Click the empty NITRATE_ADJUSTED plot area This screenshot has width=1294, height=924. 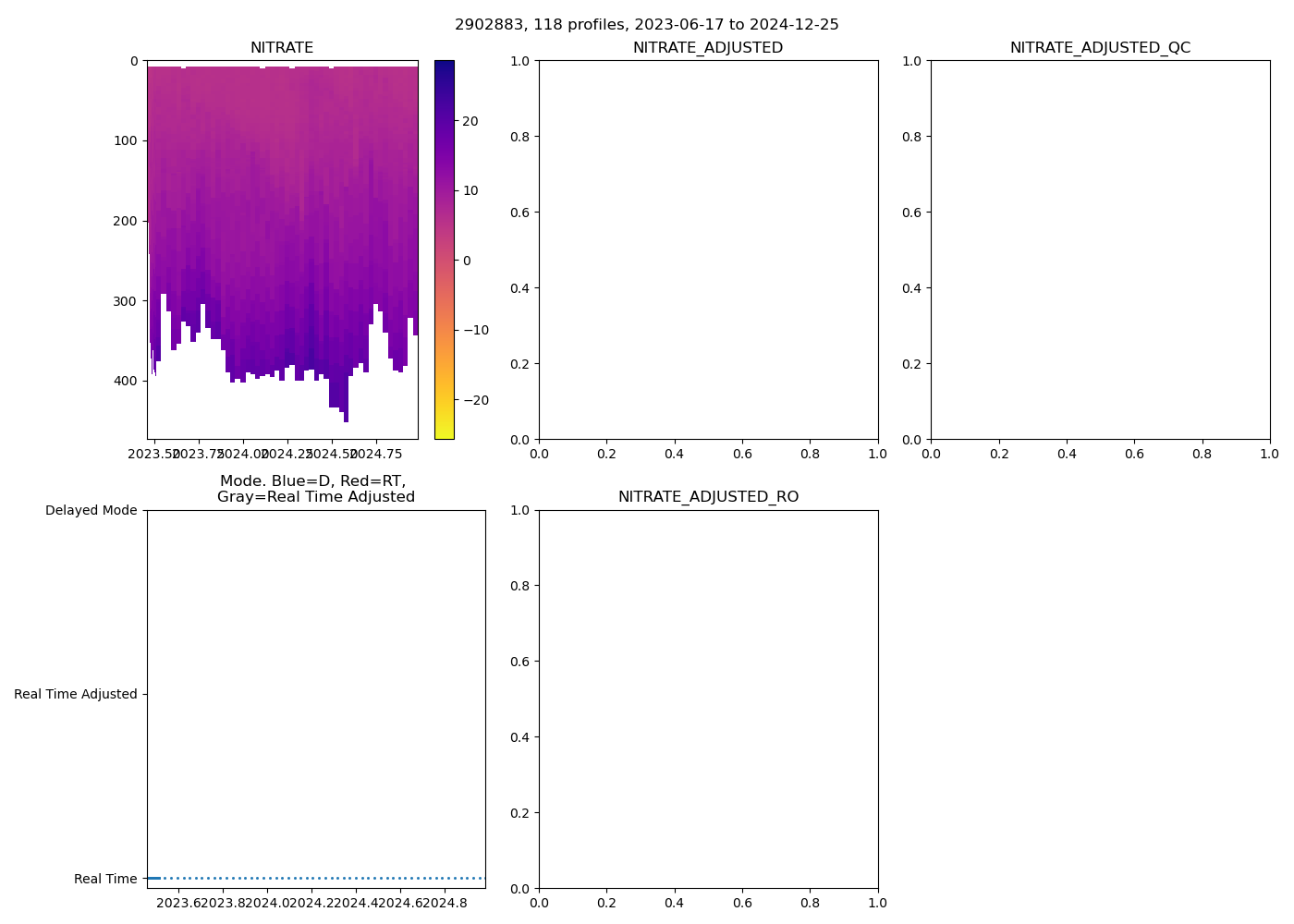click(x=708, y=249)
